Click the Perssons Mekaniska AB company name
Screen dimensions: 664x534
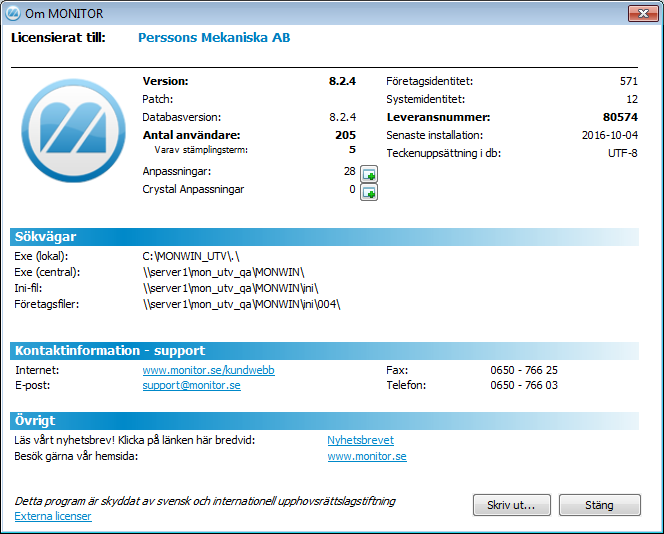tap(214, 38)
